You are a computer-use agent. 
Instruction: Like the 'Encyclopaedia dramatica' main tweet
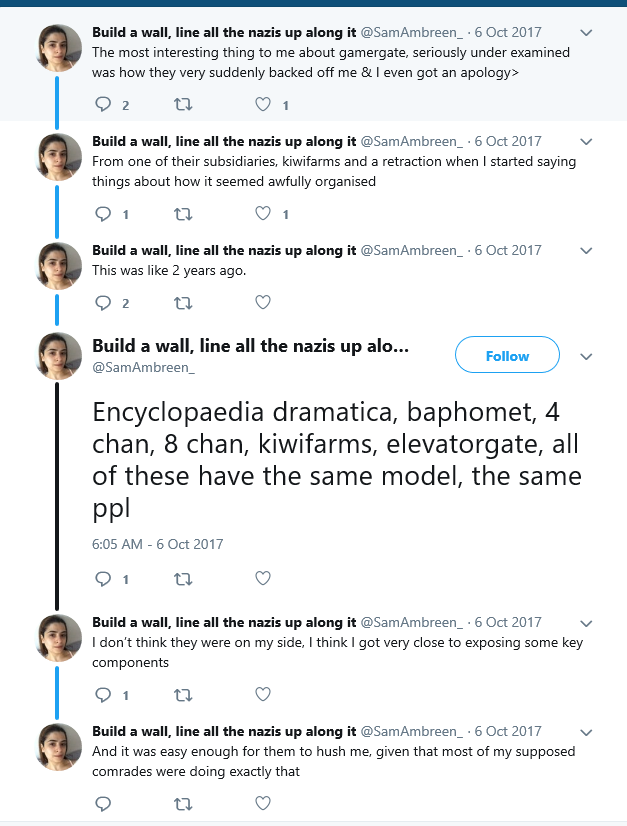pos(263,578)
